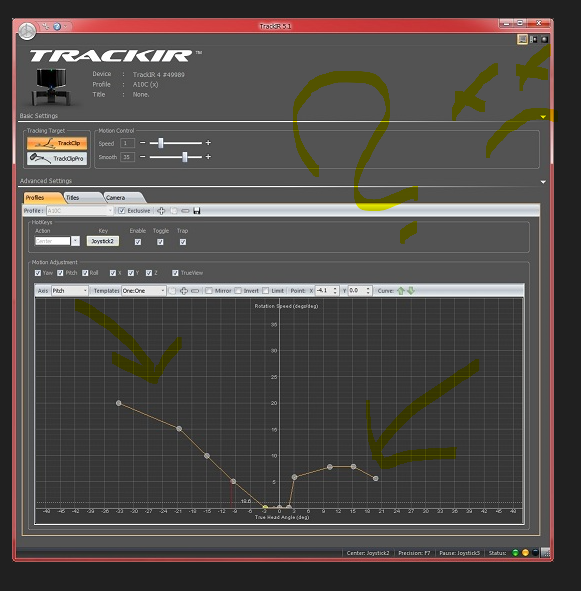Image resolution: width=581 pixels, height=591 pixels.
Task: Click the Smooth slider handle
Action: coord(185,157)
